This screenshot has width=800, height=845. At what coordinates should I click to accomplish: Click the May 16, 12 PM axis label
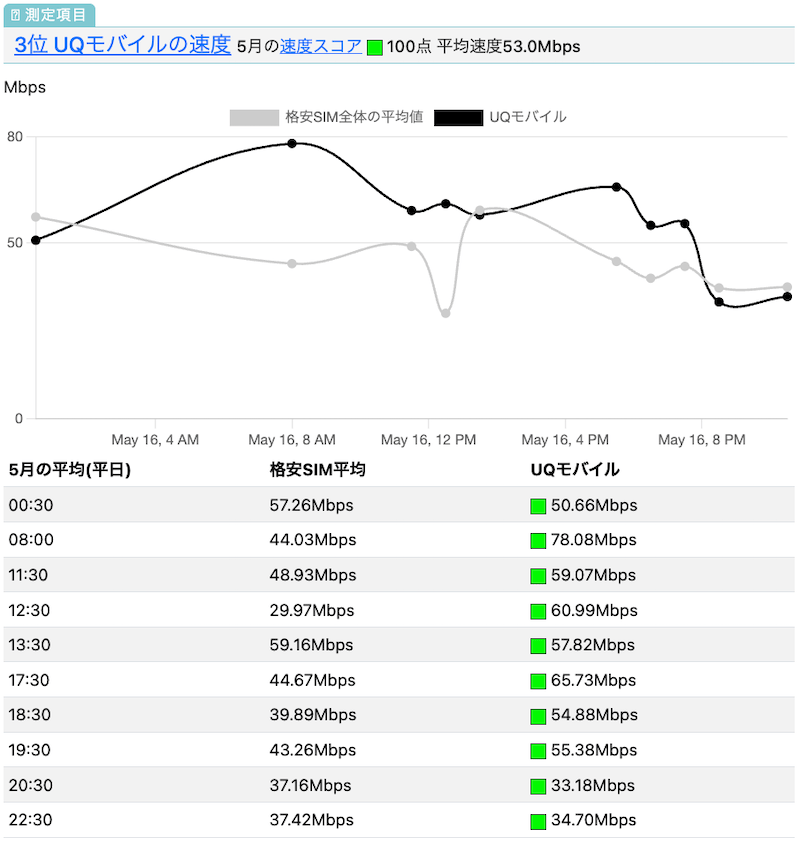pyautogui.click(x=429, y=440)
